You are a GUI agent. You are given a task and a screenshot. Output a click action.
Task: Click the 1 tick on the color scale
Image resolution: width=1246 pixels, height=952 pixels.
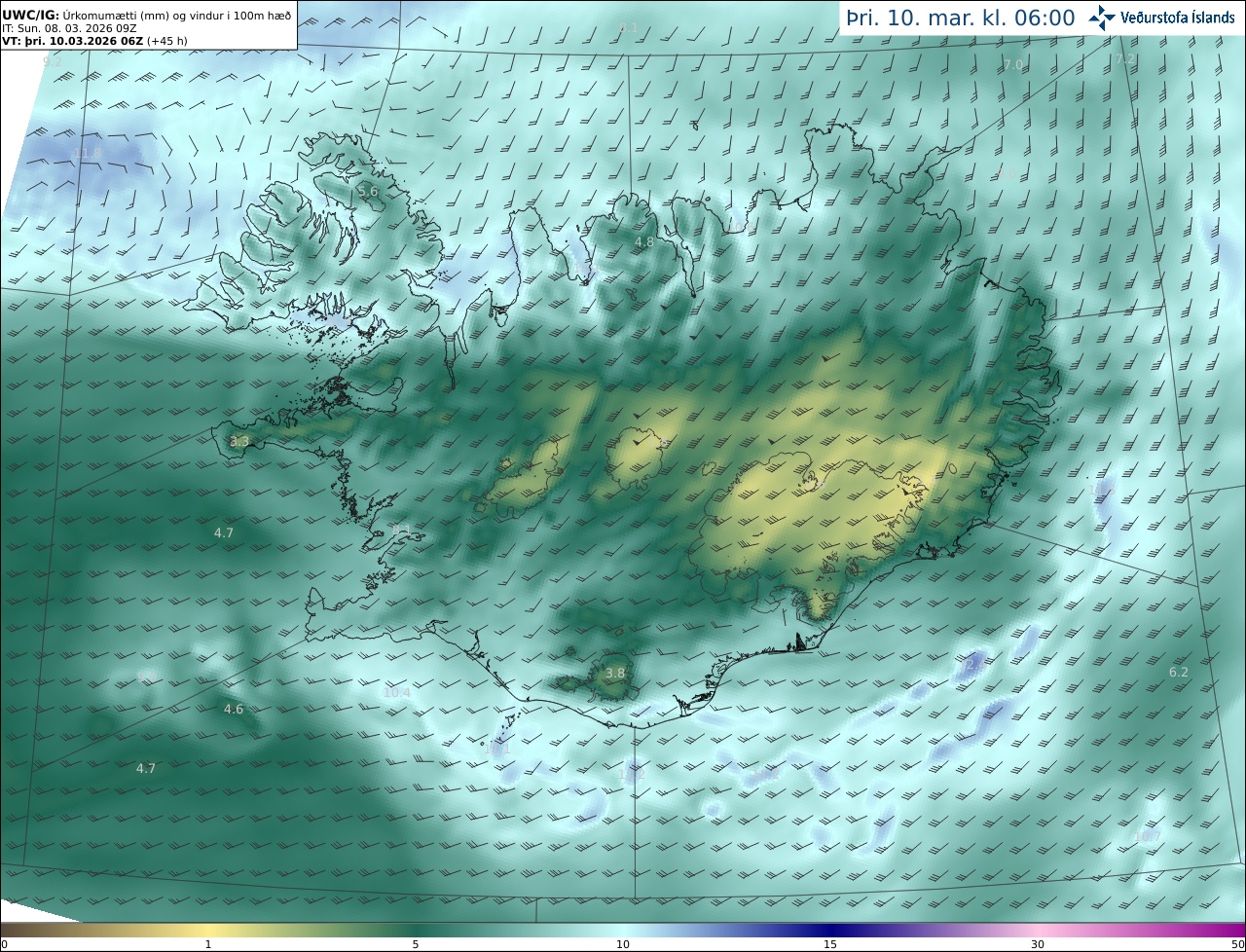pyautogui.click(x=208, y=944)
